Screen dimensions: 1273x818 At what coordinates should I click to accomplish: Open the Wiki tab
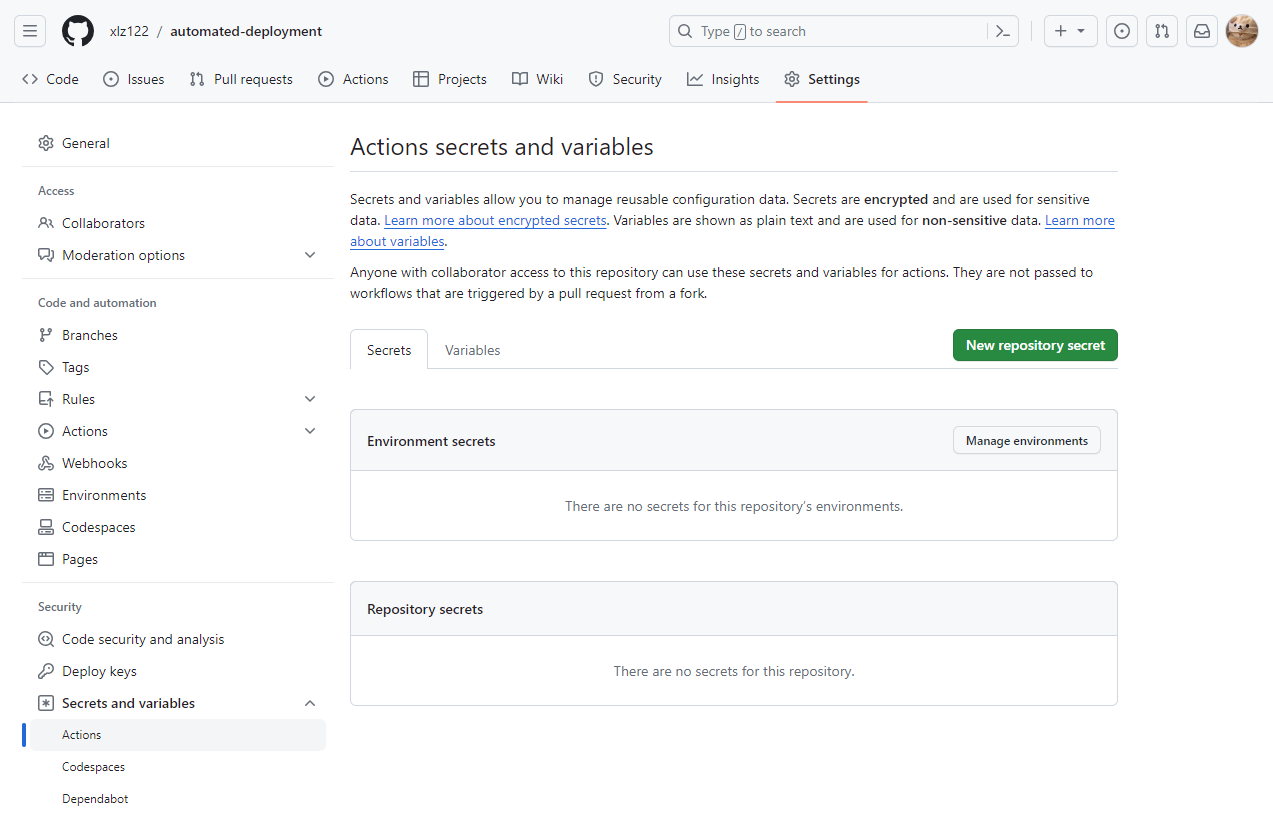coord(537,79)
